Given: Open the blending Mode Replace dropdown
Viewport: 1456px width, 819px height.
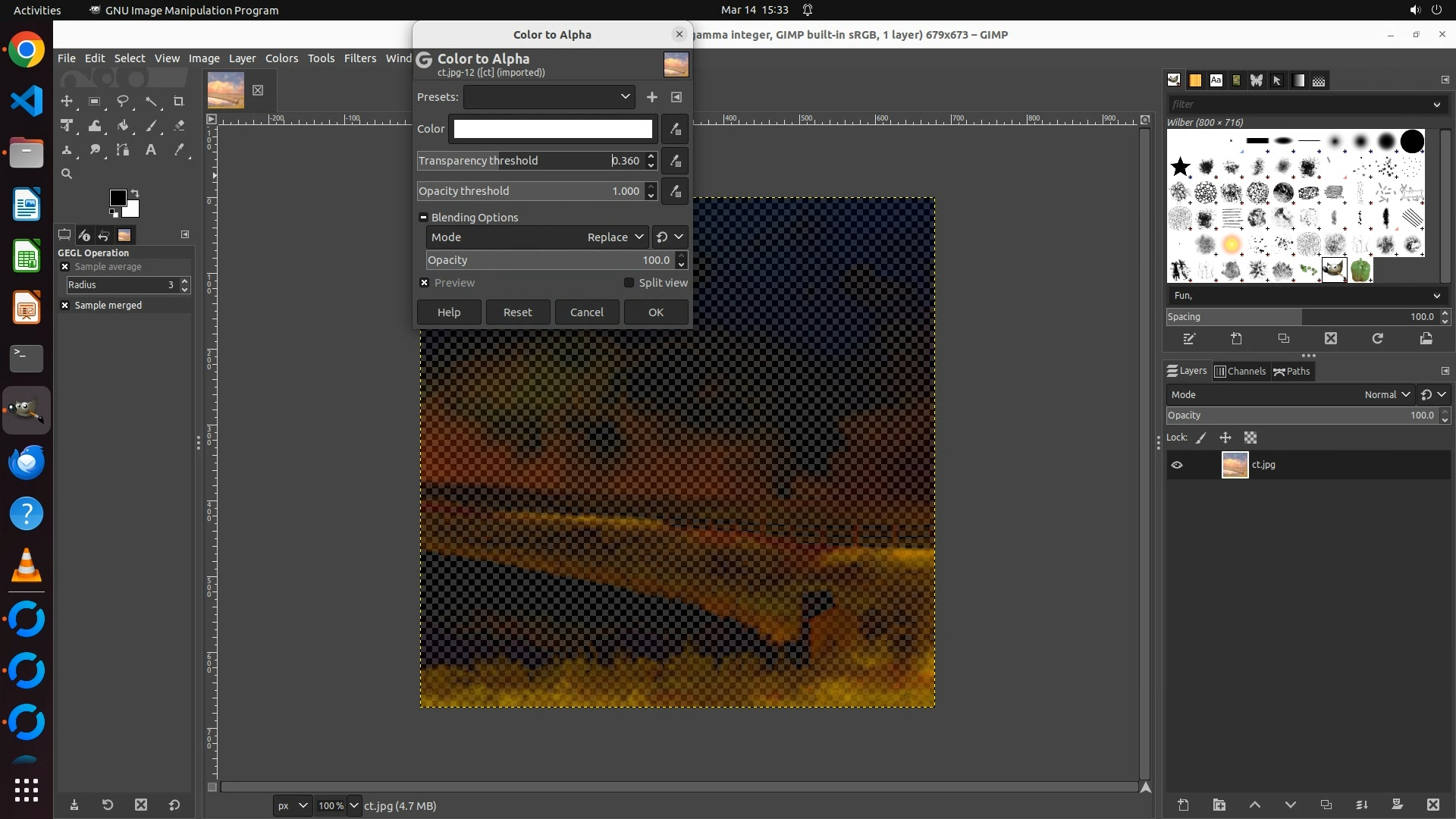Looking at the screenshot, I should pyautogui.click(x=614, y=237).
